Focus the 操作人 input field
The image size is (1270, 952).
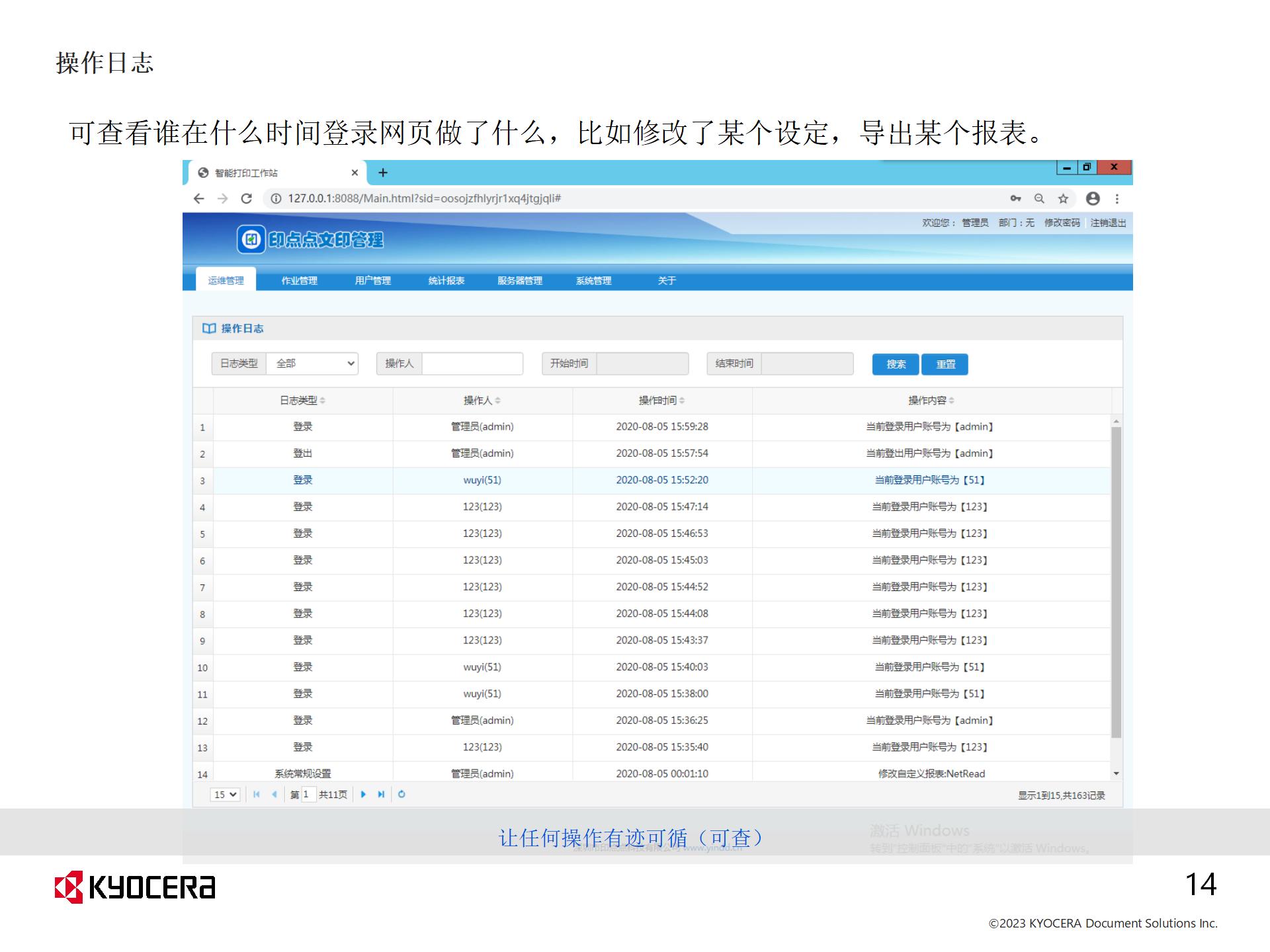pyautogui.click(x=472, y=364)
